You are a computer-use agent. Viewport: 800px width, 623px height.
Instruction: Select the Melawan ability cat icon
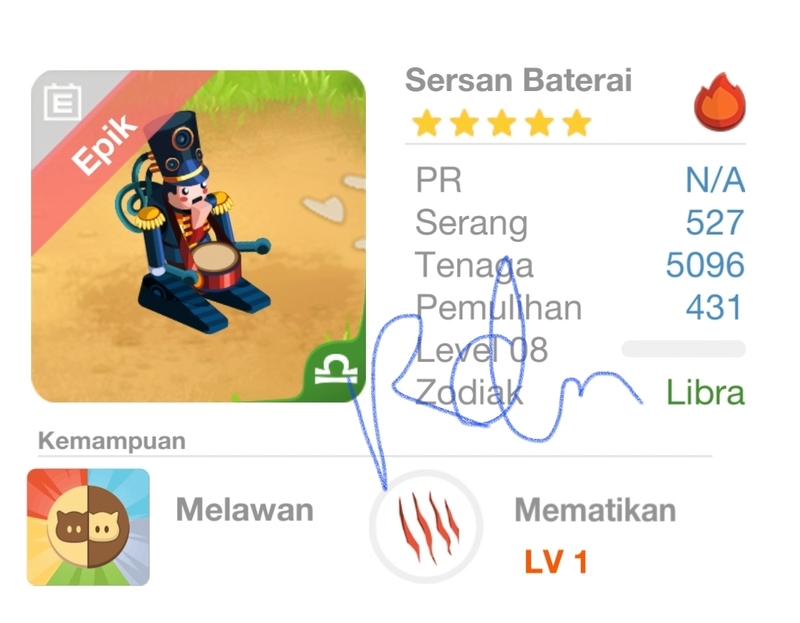(x=88, y=527)
